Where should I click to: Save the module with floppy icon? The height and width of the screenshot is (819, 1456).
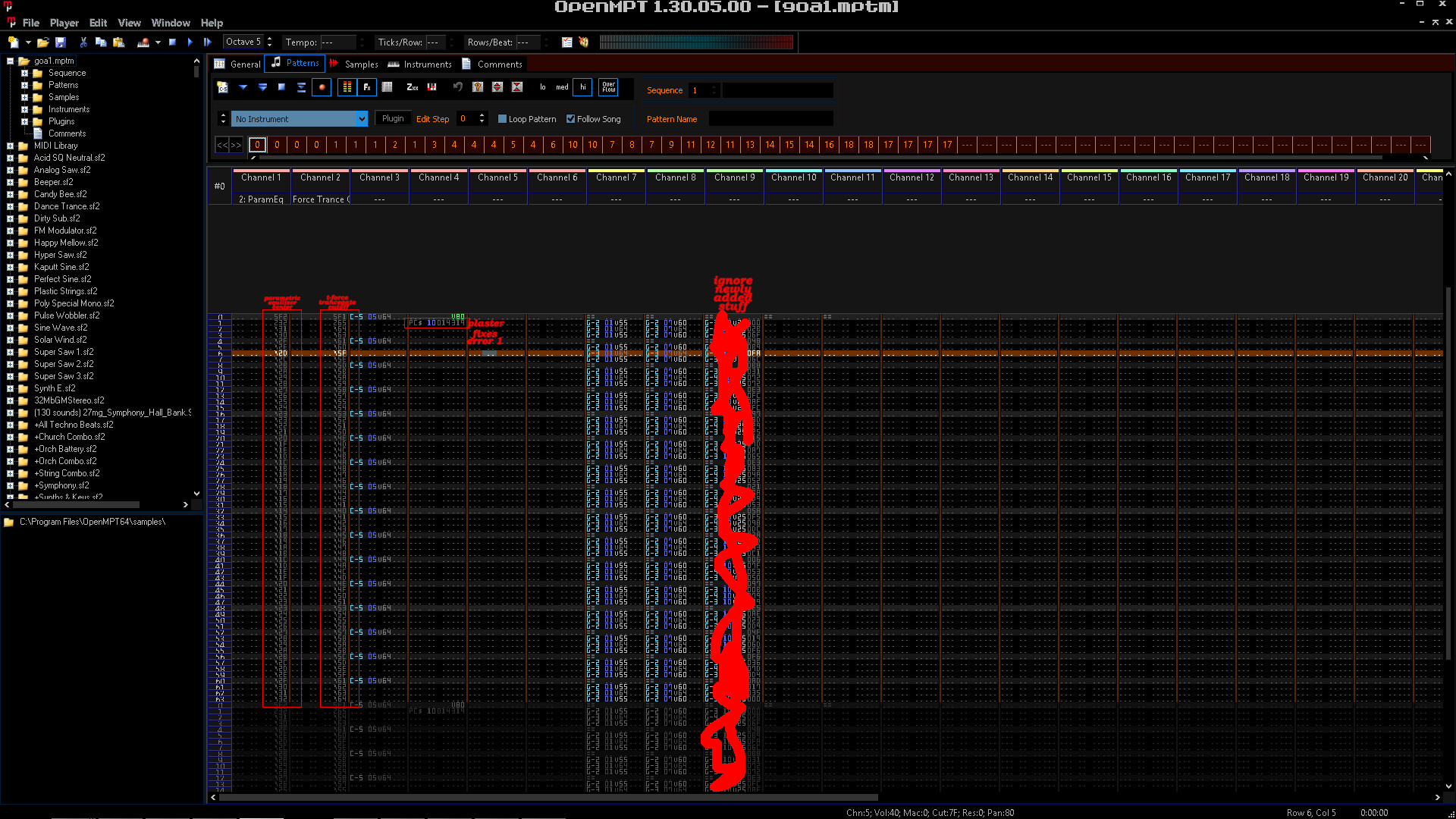[61, 42]
